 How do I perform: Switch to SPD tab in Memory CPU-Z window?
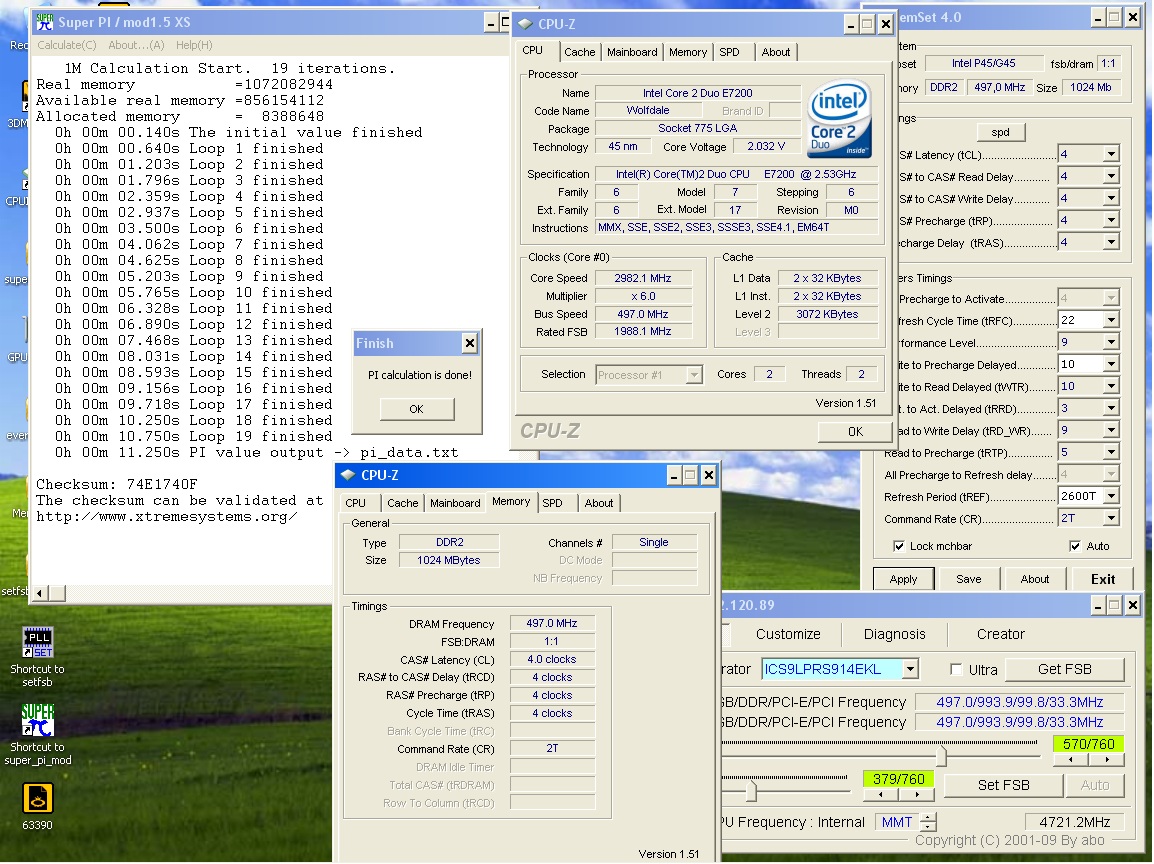click(553, 503)
